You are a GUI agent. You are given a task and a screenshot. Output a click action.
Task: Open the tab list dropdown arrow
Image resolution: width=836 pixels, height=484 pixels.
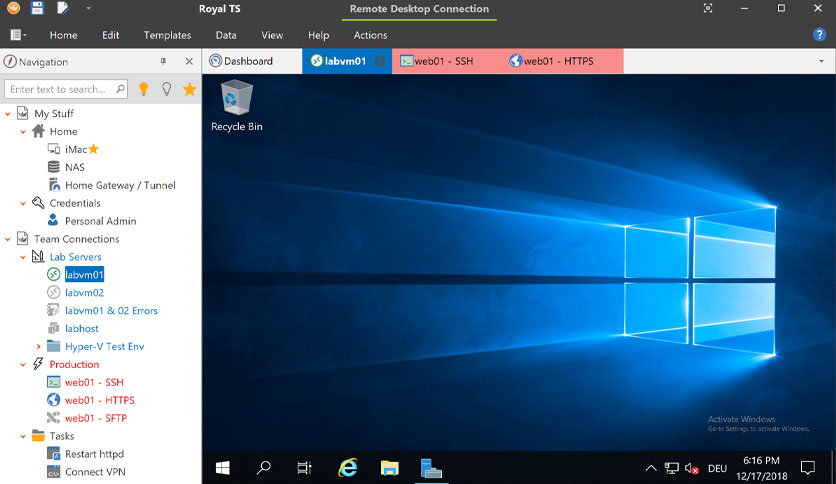821,61
